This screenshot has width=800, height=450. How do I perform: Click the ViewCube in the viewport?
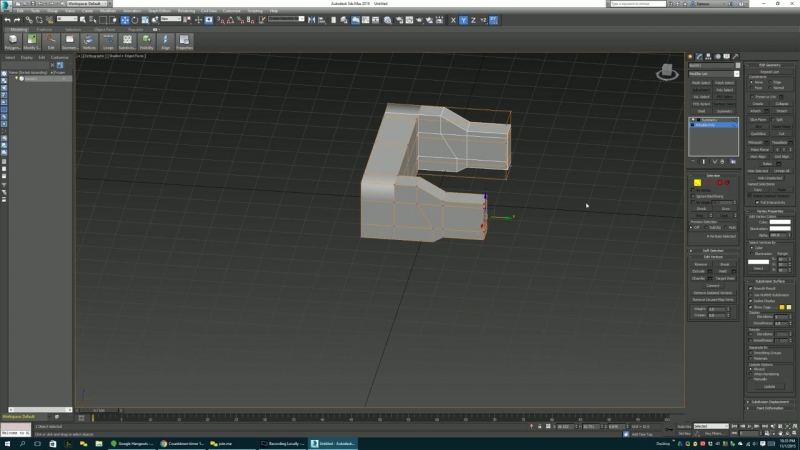pos(666,72)
